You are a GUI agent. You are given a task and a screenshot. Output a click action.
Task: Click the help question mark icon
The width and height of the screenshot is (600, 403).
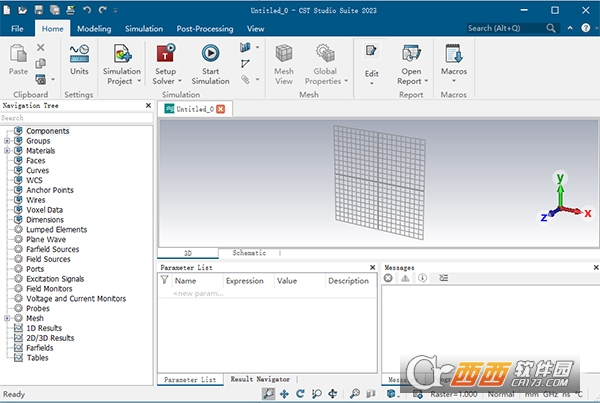(x=585, y=28)
